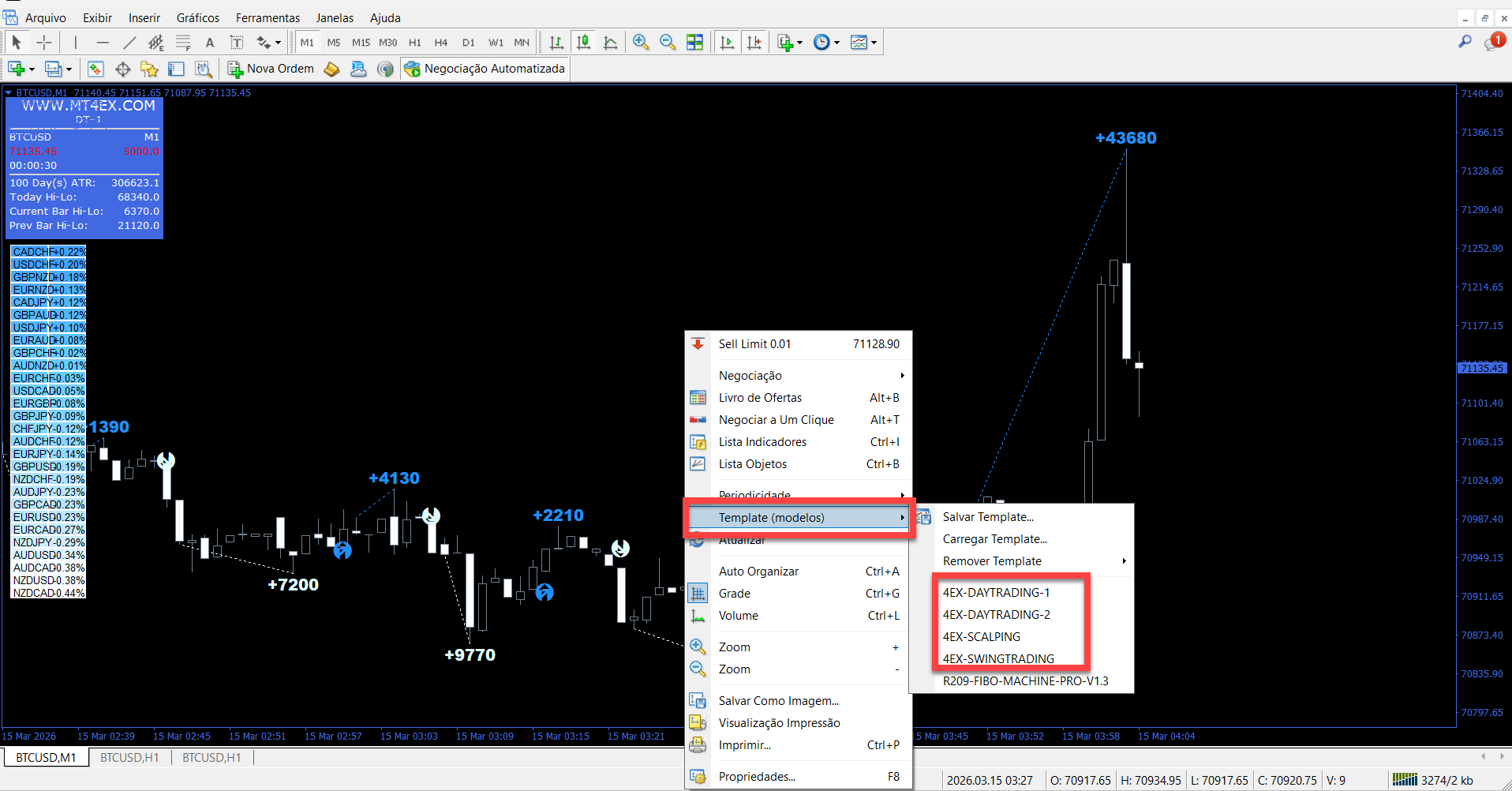Open the Ferramentas menu
This screenshot has height=791, width=1512.
pyautogui.click(x=267, y=17)
